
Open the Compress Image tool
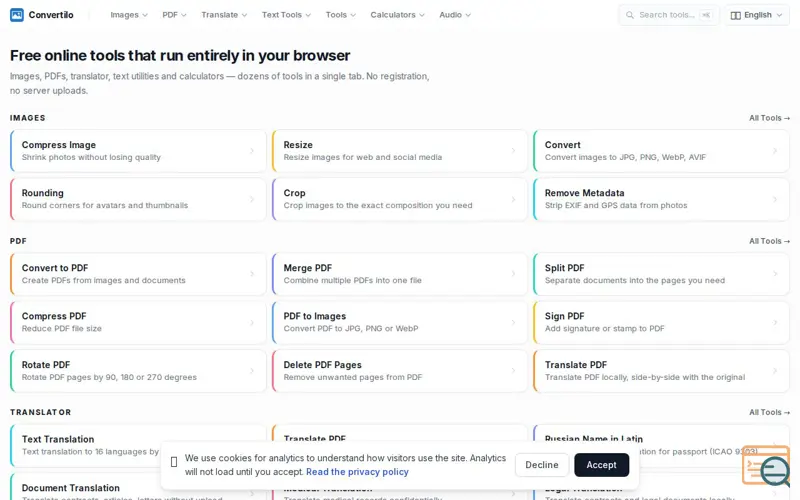138,151
